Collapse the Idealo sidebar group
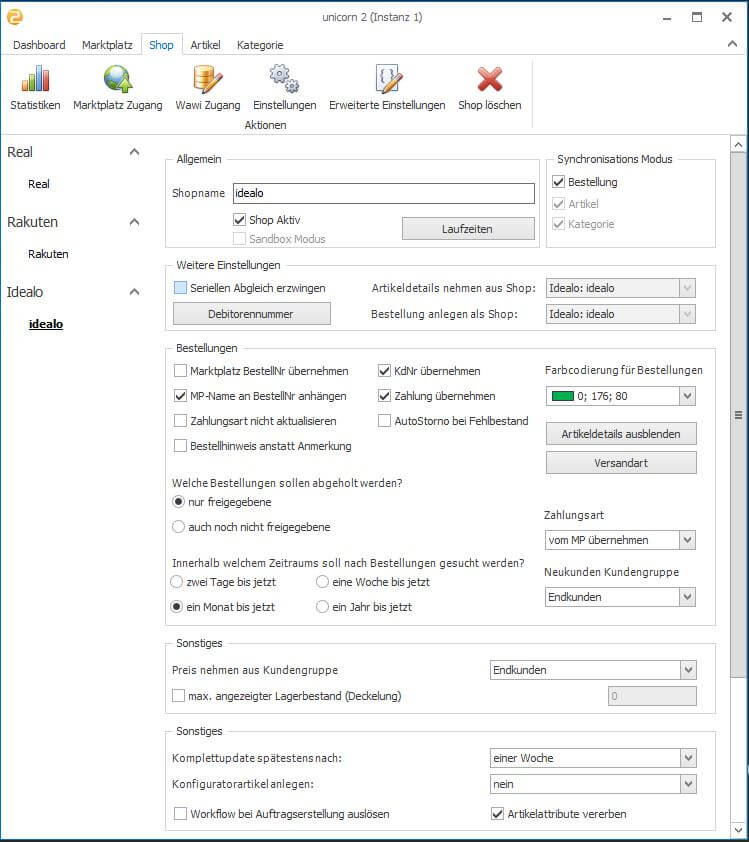 pyautogui.click(x=134, y=292)
